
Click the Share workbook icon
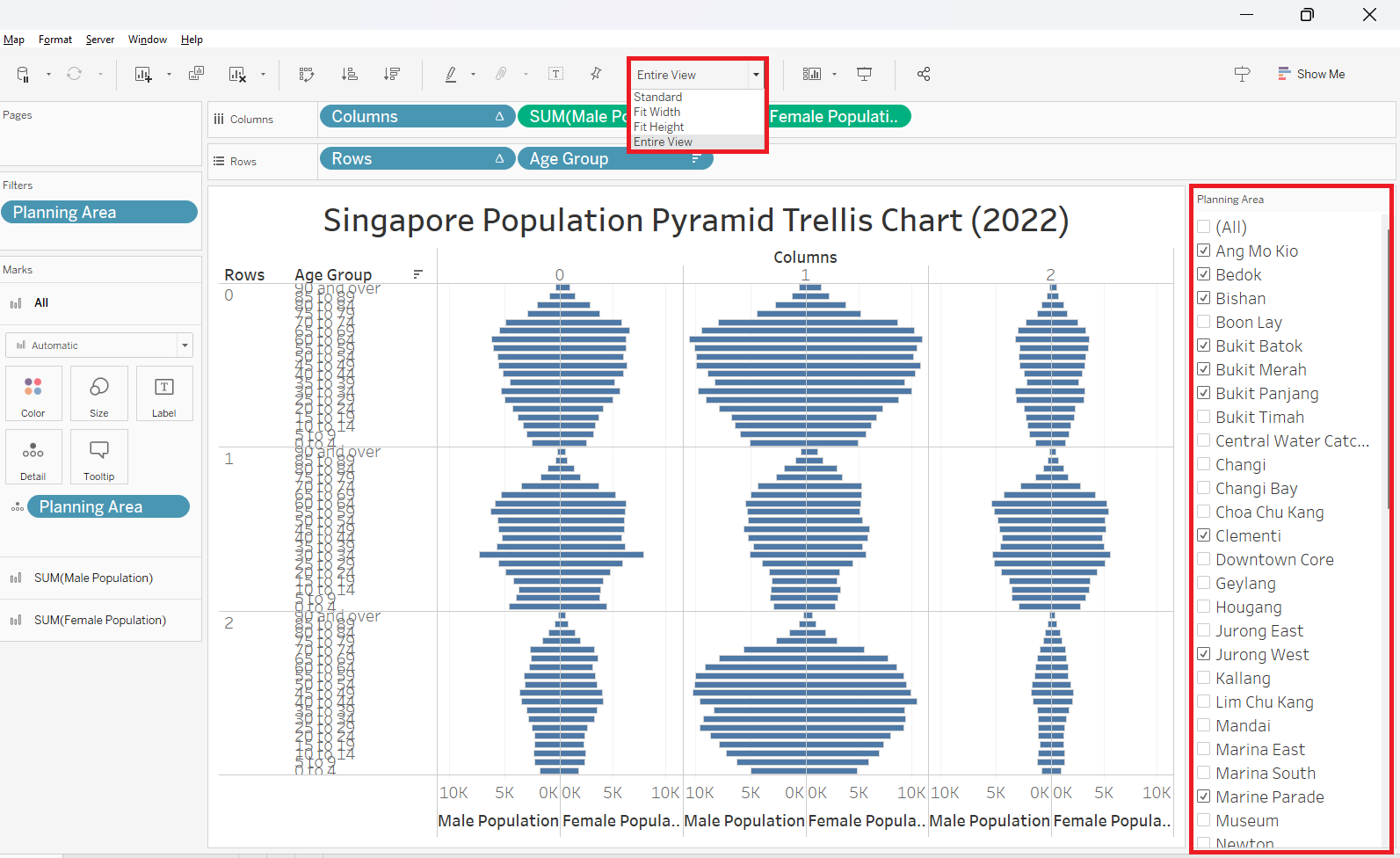[924, 75]
